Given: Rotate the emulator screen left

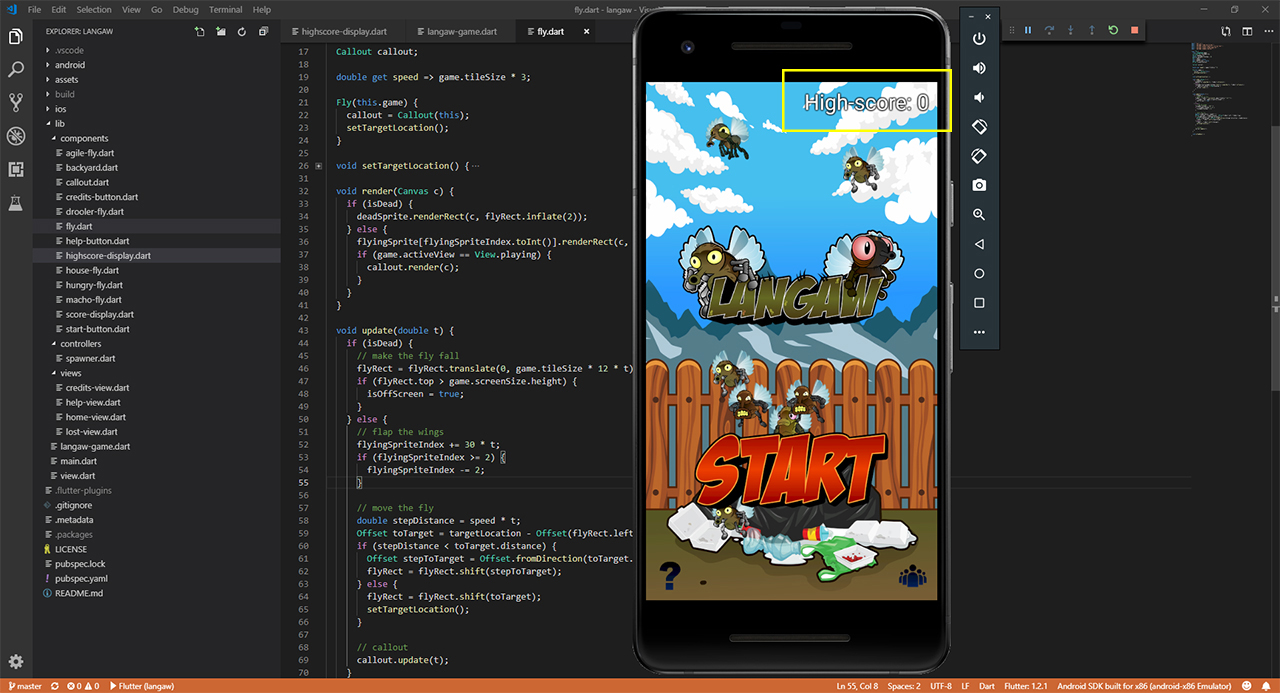Looking at the screenshot, I should pyautogui.click(x=979, y=127).
